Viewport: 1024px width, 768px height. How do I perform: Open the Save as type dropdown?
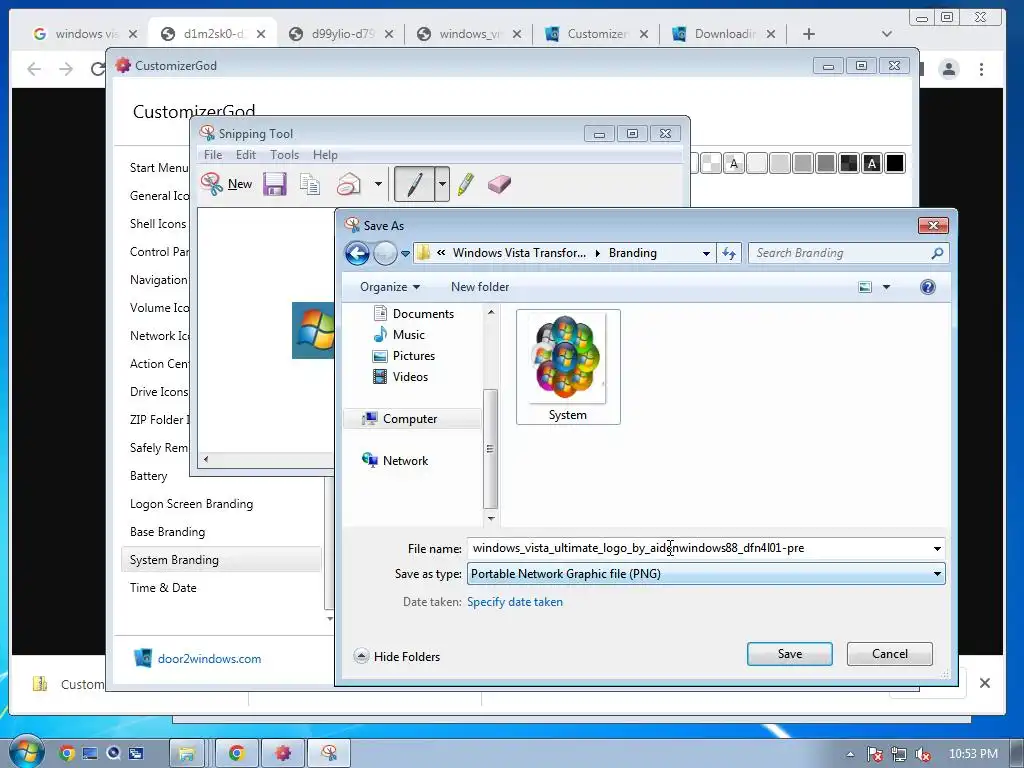click(x=706, y=574)
